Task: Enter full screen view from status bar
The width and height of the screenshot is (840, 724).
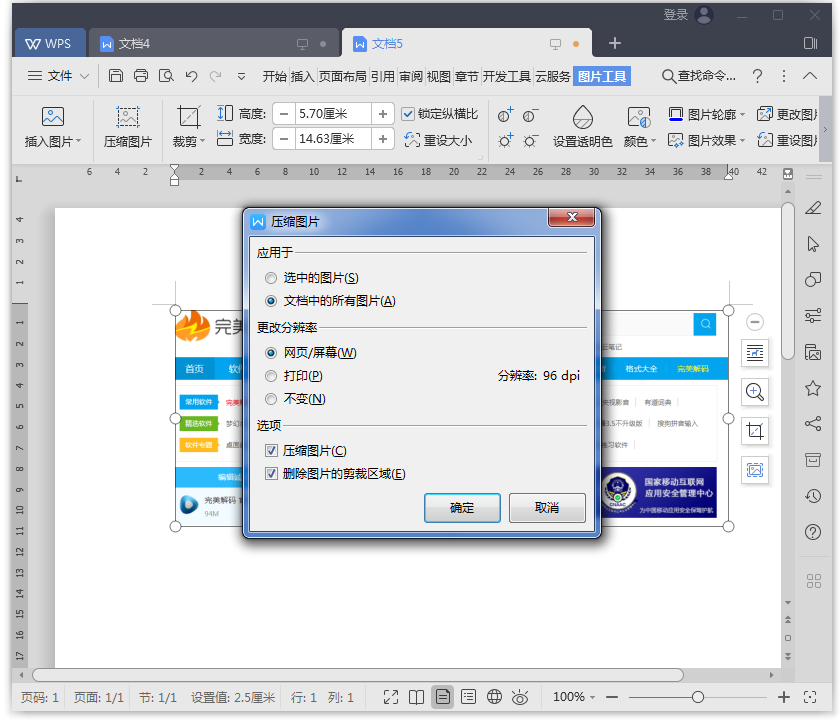Action: pyautogui.click(x=391, y=697)
